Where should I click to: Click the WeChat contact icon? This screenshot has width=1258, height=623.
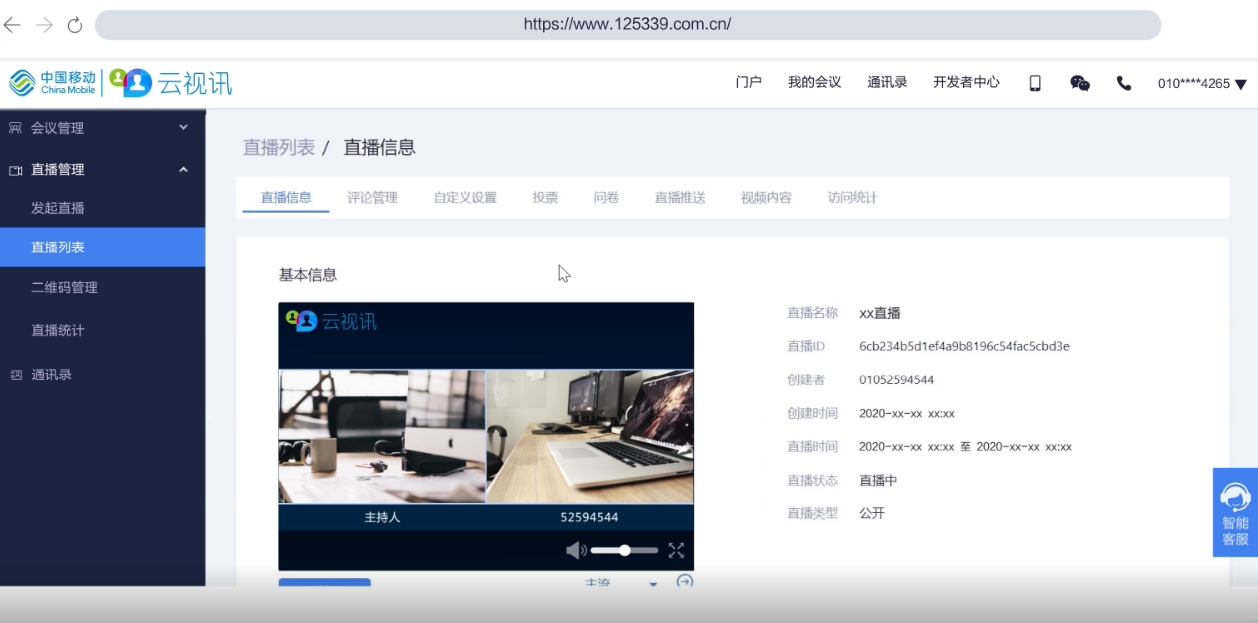(x=1078, y=83)
